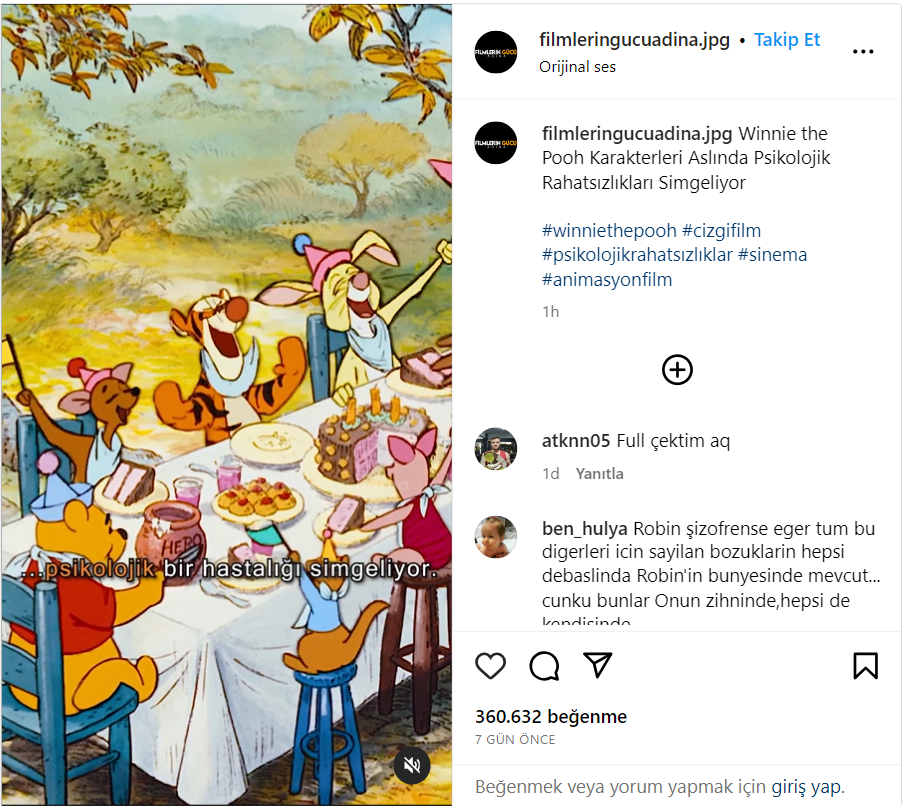Image resolution: width=906 pixels, height=806 pixels.
Task: Reply to atknn05 with Yanıtla
Action: 599,474
